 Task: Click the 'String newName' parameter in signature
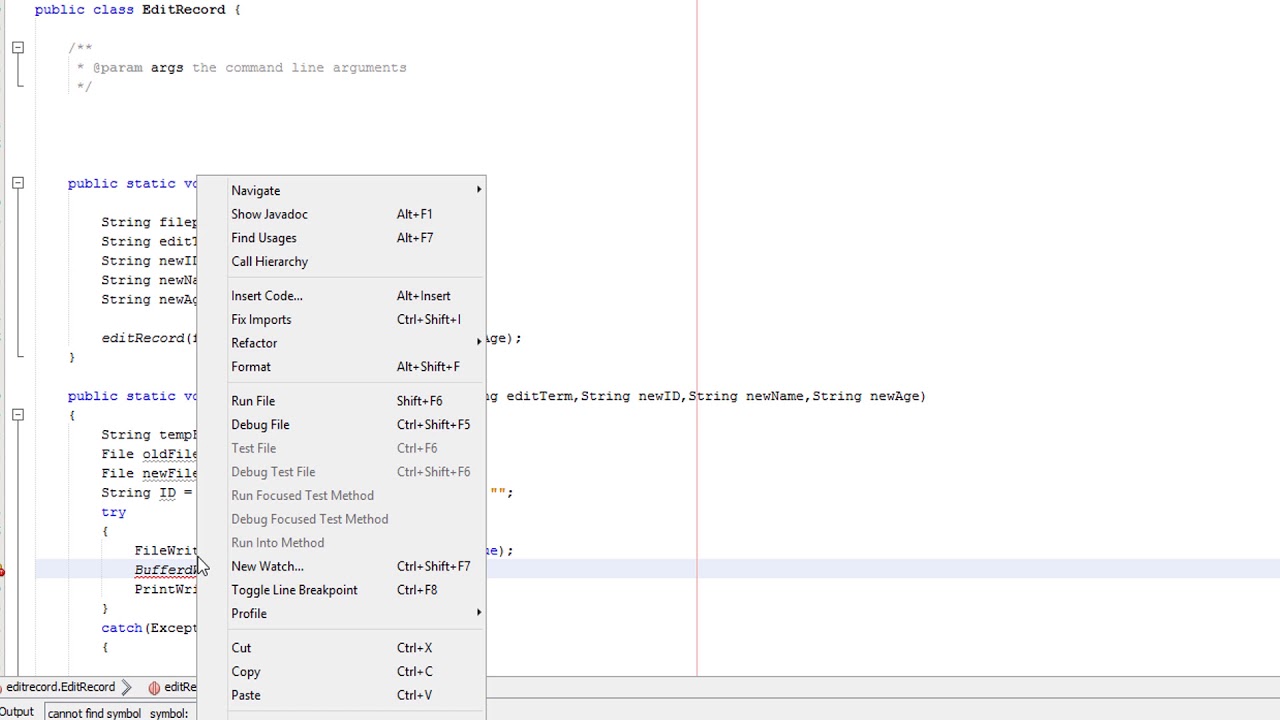pos(745,396)
